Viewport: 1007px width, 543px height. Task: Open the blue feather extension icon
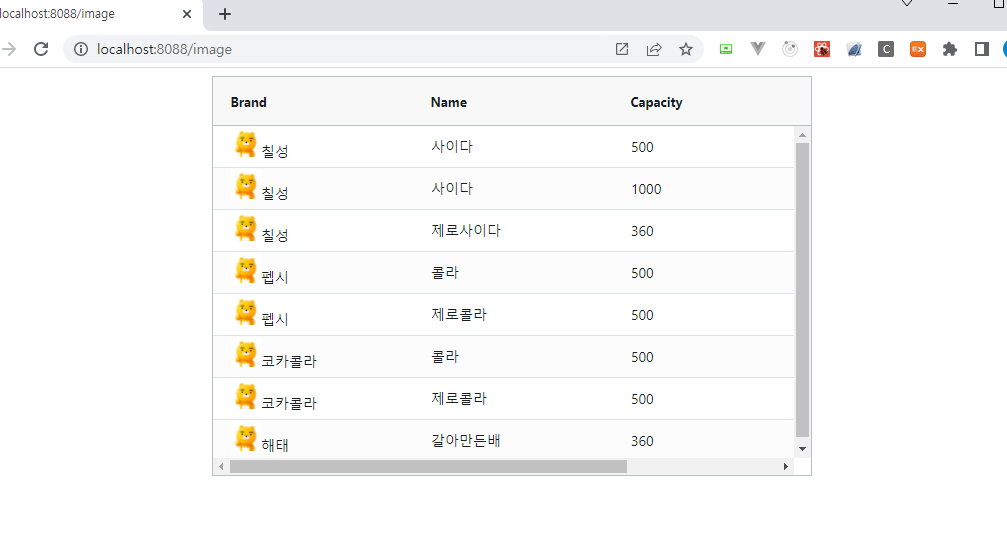point(854,49)
